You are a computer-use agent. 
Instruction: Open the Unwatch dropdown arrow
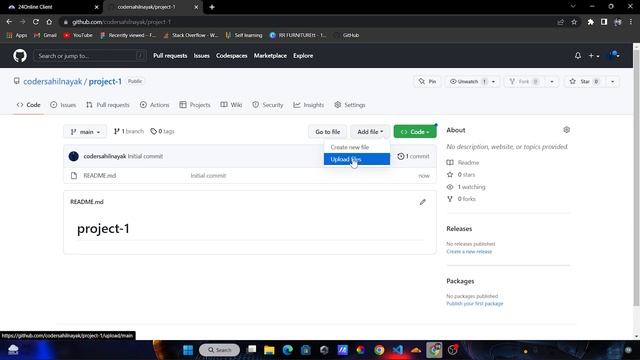(x=493, y=82)
